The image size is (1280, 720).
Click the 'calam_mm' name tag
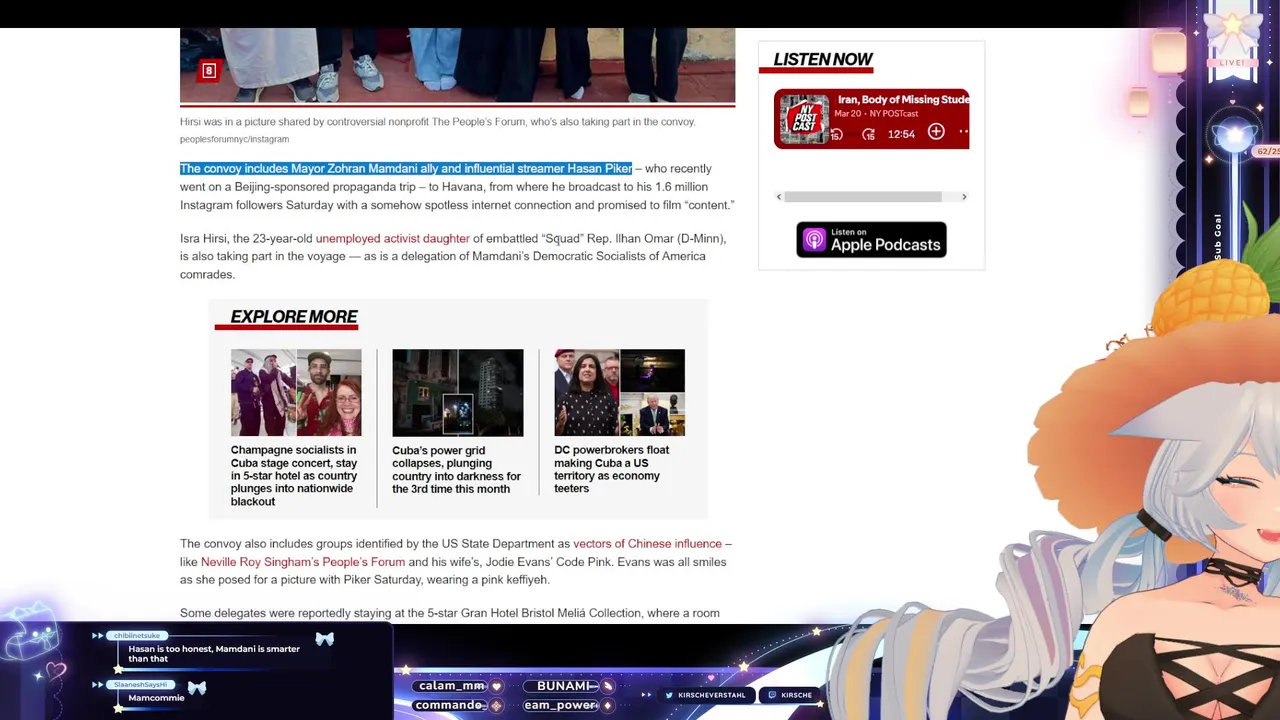coord(452,686)
